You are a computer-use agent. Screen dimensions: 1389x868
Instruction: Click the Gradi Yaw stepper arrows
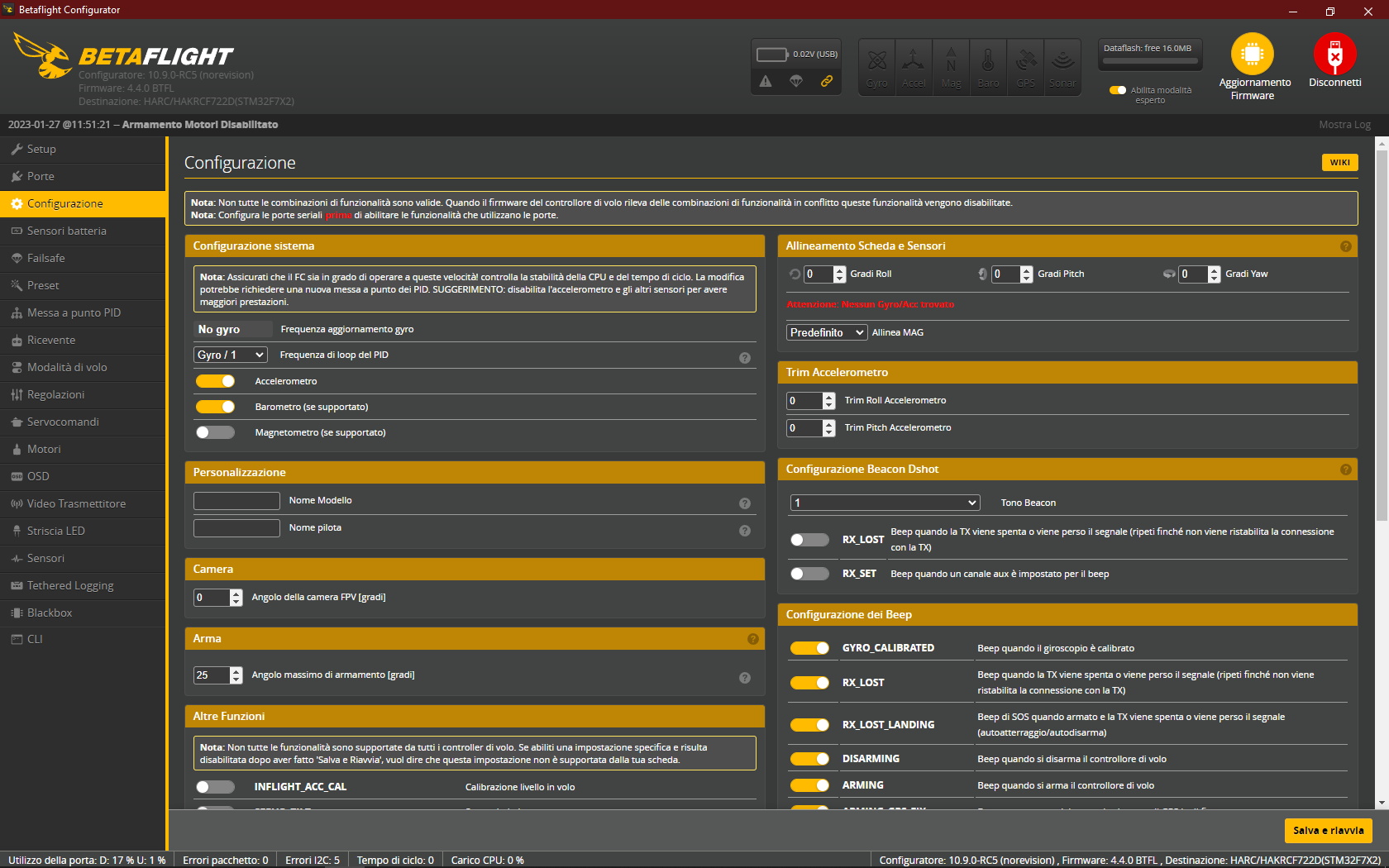point(1215,274)
